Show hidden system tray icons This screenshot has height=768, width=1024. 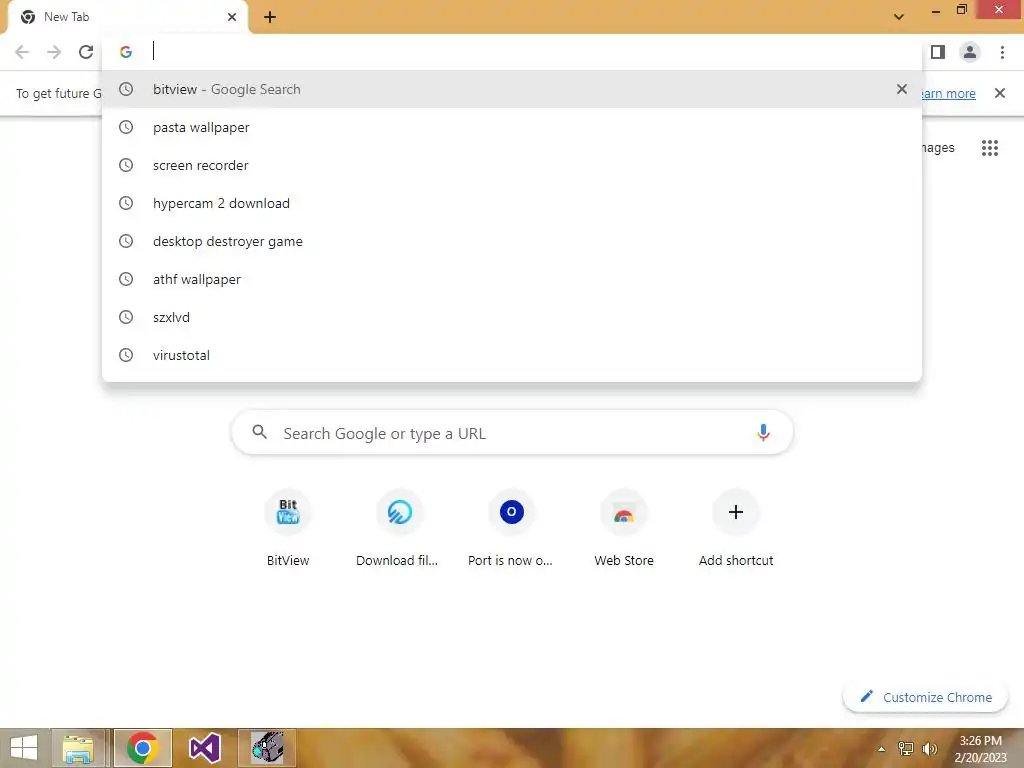point(882,749)
